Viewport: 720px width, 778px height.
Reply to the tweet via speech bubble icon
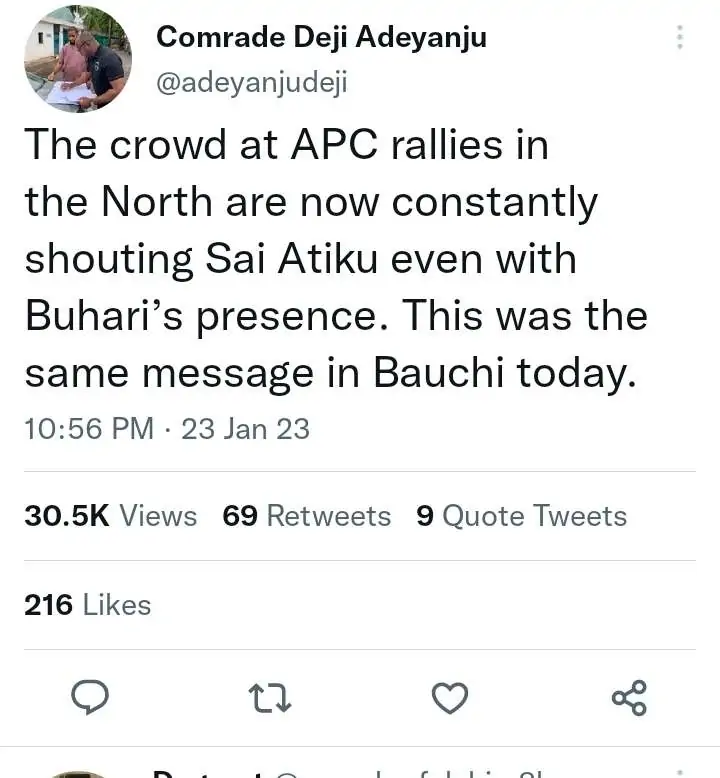[91, 696]
